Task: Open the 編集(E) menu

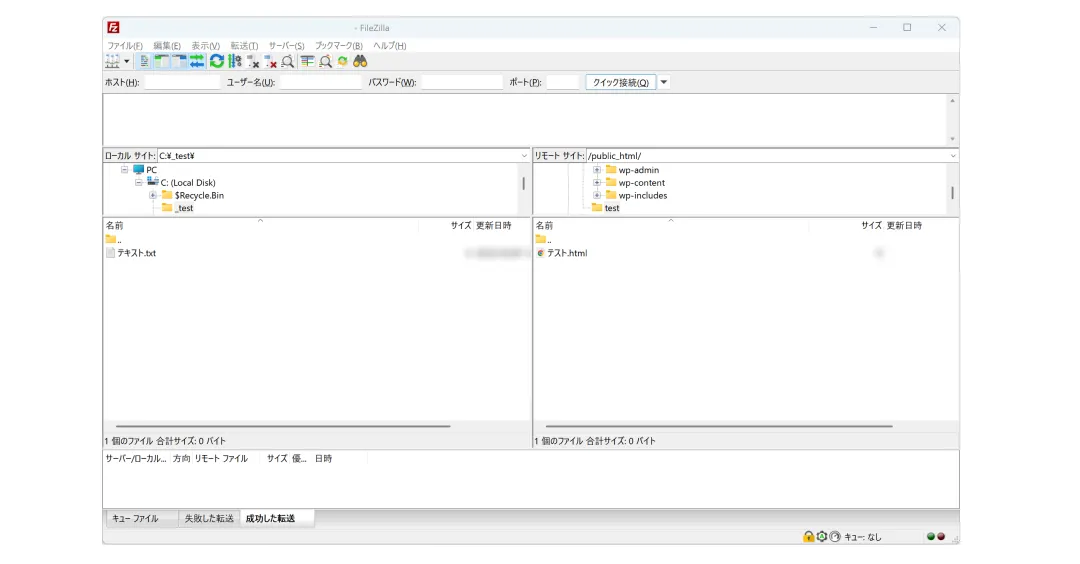Action: pyautogui.click(x=167, y=45)
